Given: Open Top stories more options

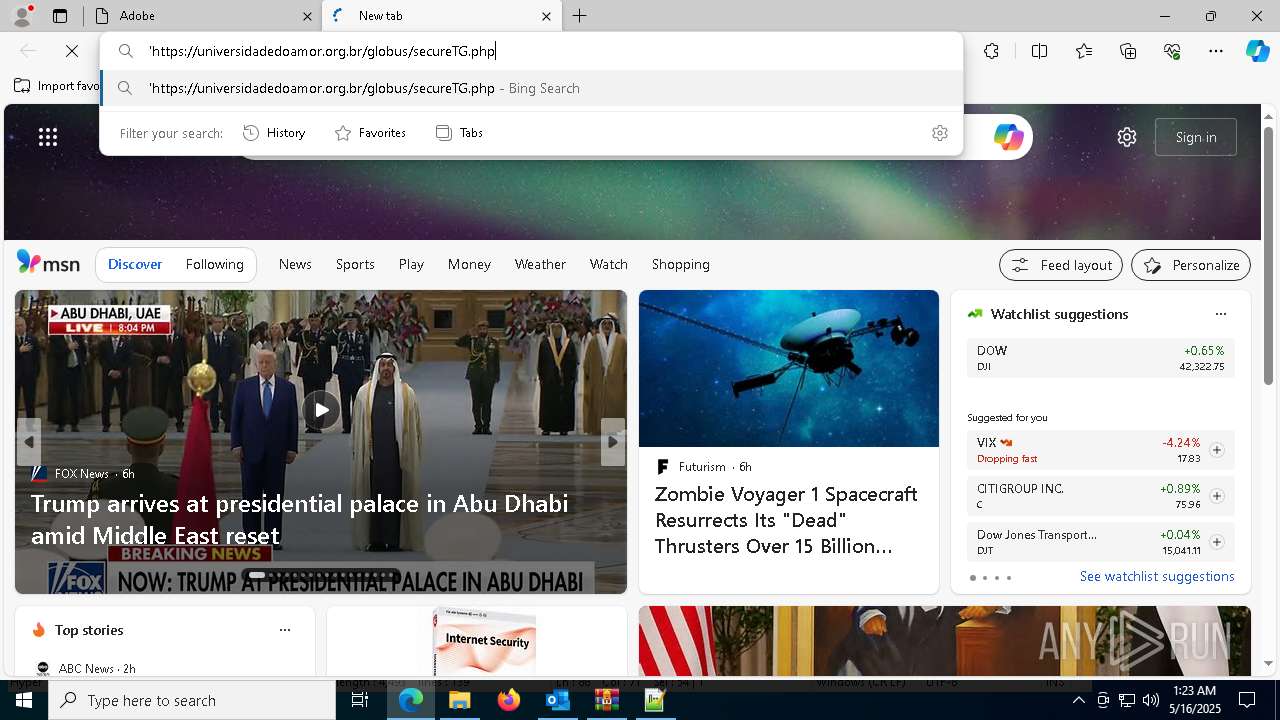Looking at the screenshot, I should (x=285, y=630).
